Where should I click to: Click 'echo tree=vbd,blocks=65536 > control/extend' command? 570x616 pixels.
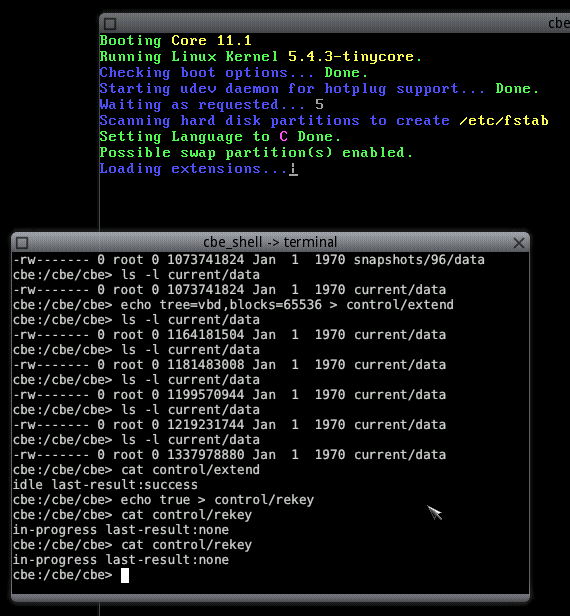287,305
